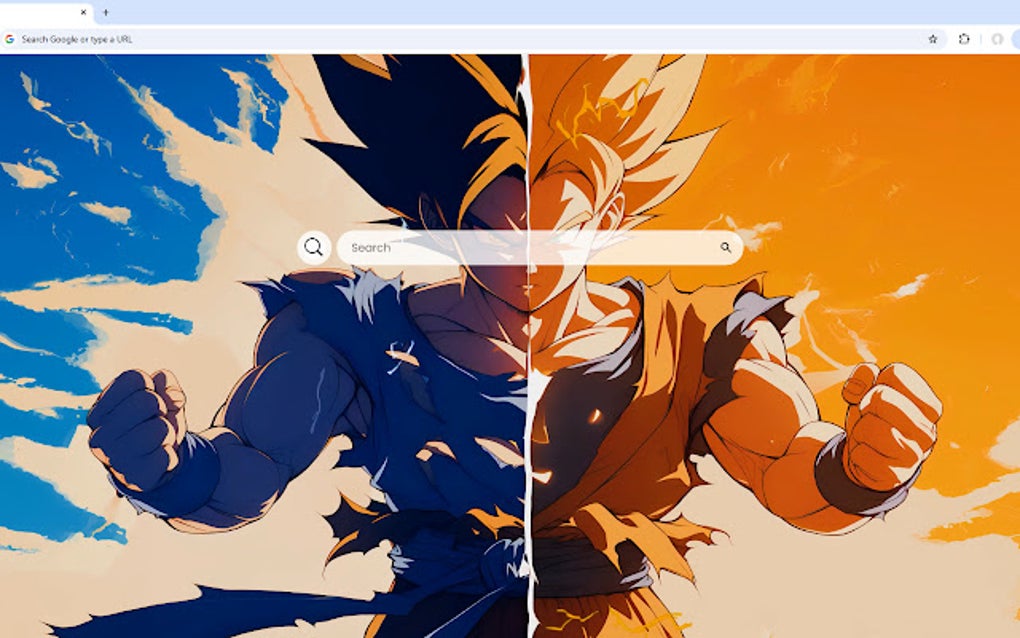Click the small search icon inside search field
This screenshot has height=638, width=1020.
(x=726, y=247)
